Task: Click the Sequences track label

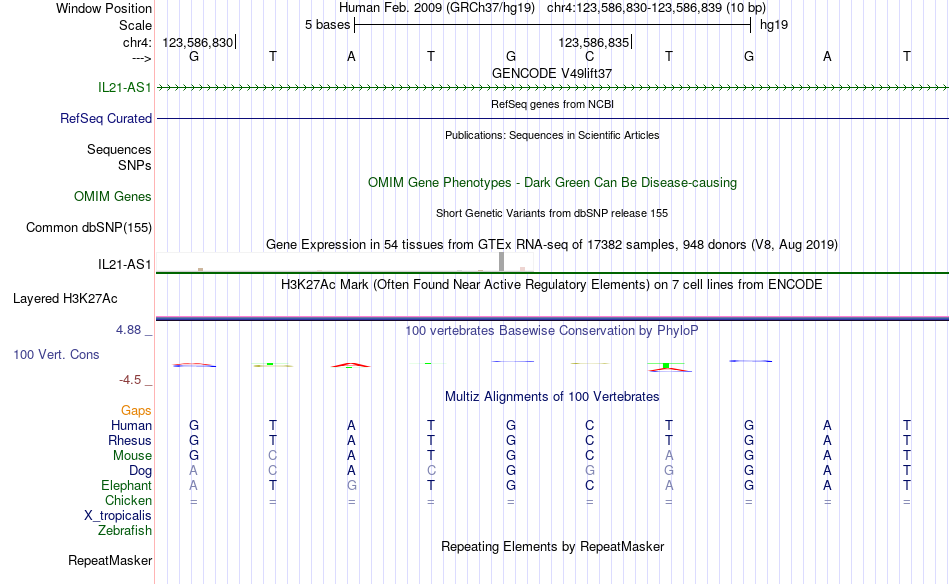Action: (x=119, y=150)
